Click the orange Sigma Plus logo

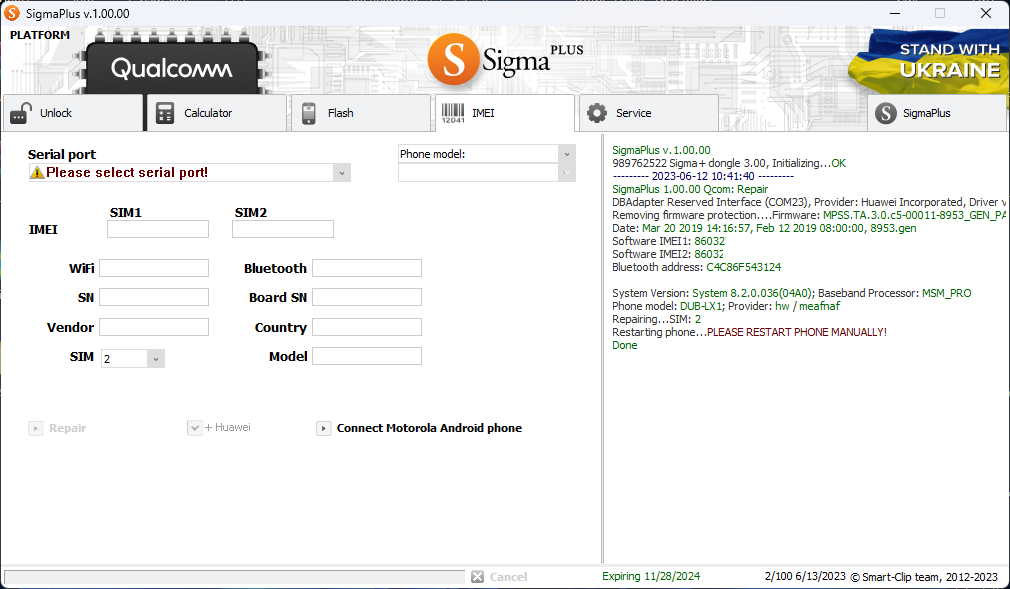coord(453,59)
